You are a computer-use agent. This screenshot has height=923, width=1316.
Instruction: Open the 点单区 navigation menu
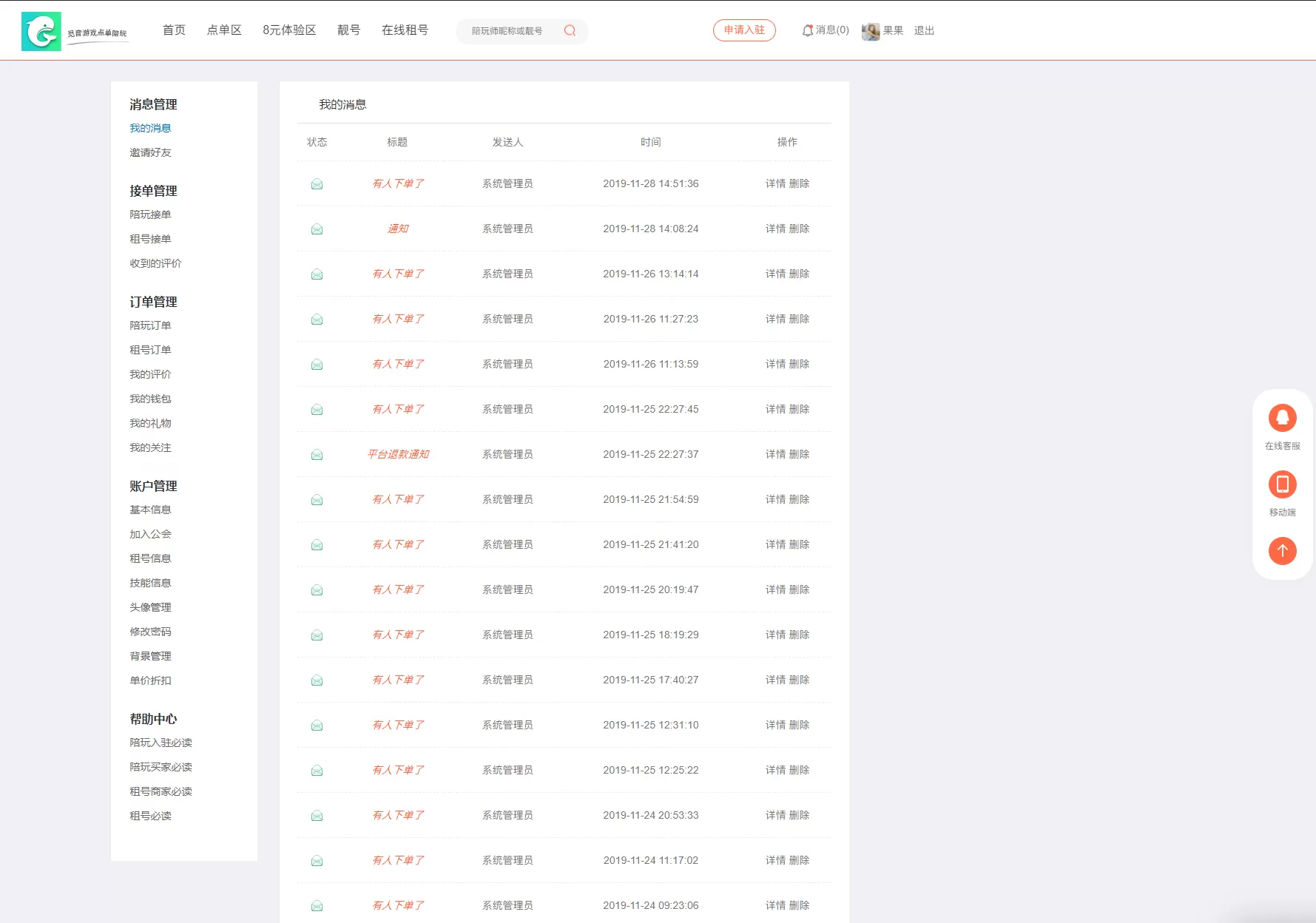(224, 30)
